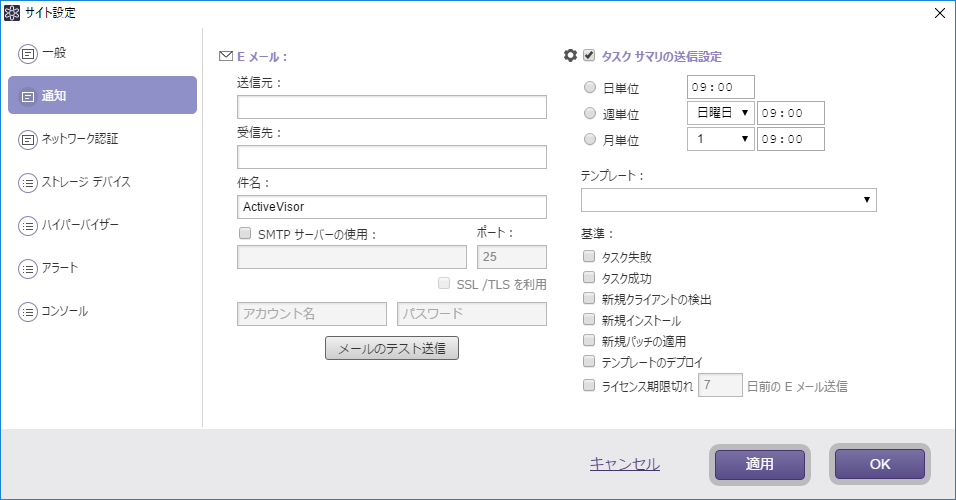Image resolution: width=956 pixels, height=500 pixels.
Task: Open the monthly day number dropdown
Action: click(x=720, y=139)
